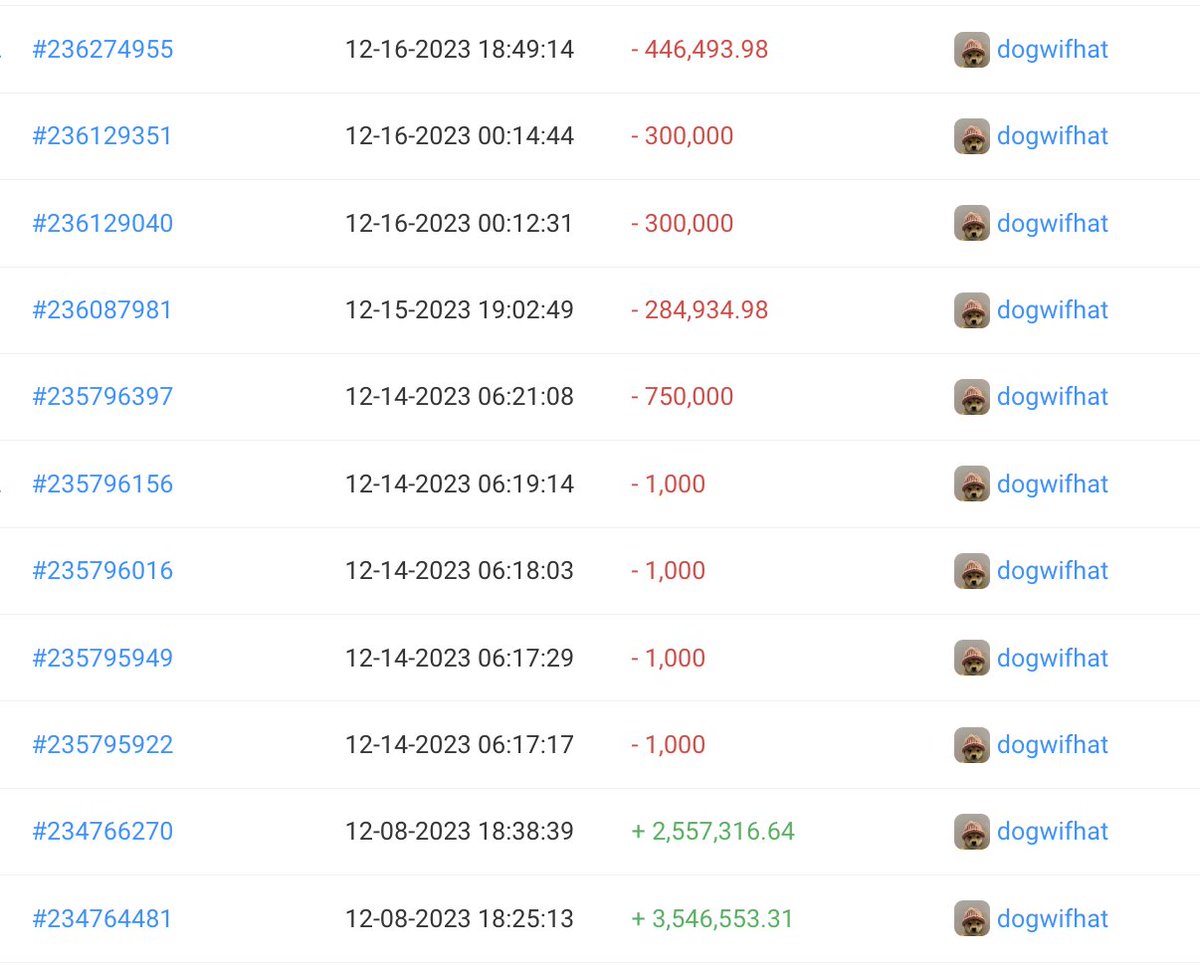
Task: Click dogwifhat icon in row #235796016
Action: (972, 571)
